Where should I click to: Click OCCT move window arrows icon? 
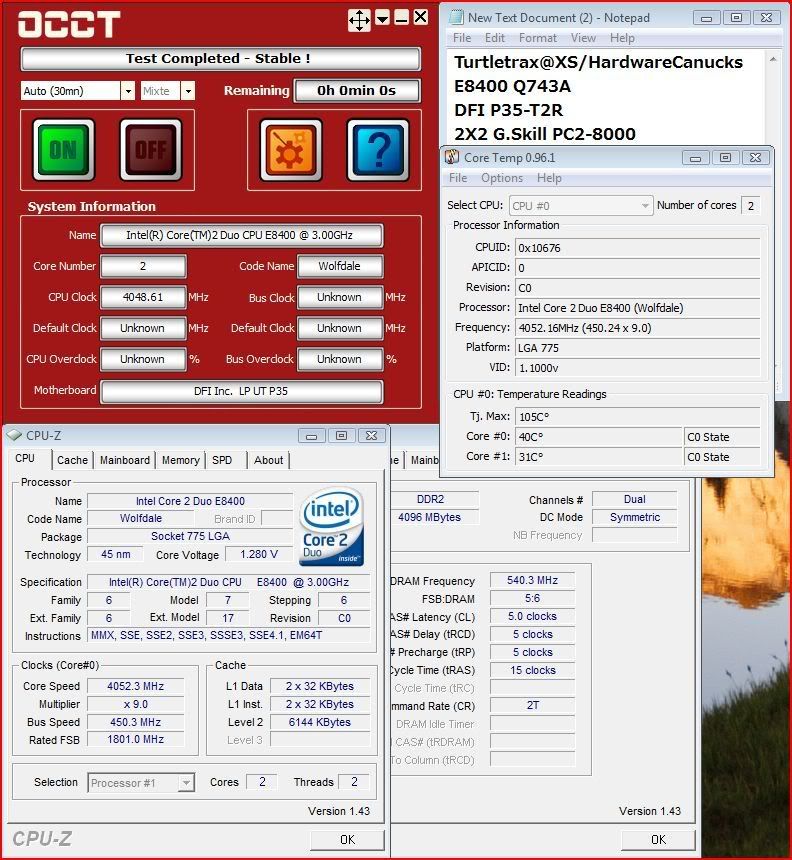tap(359, 20)
